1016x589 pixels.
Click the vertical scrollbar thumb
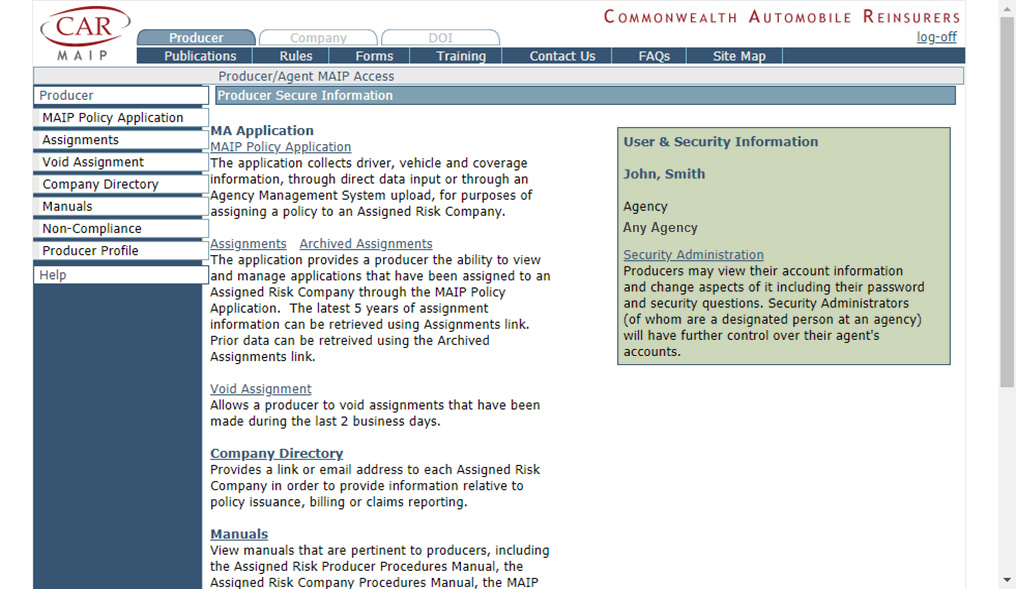pos(1007,201)
